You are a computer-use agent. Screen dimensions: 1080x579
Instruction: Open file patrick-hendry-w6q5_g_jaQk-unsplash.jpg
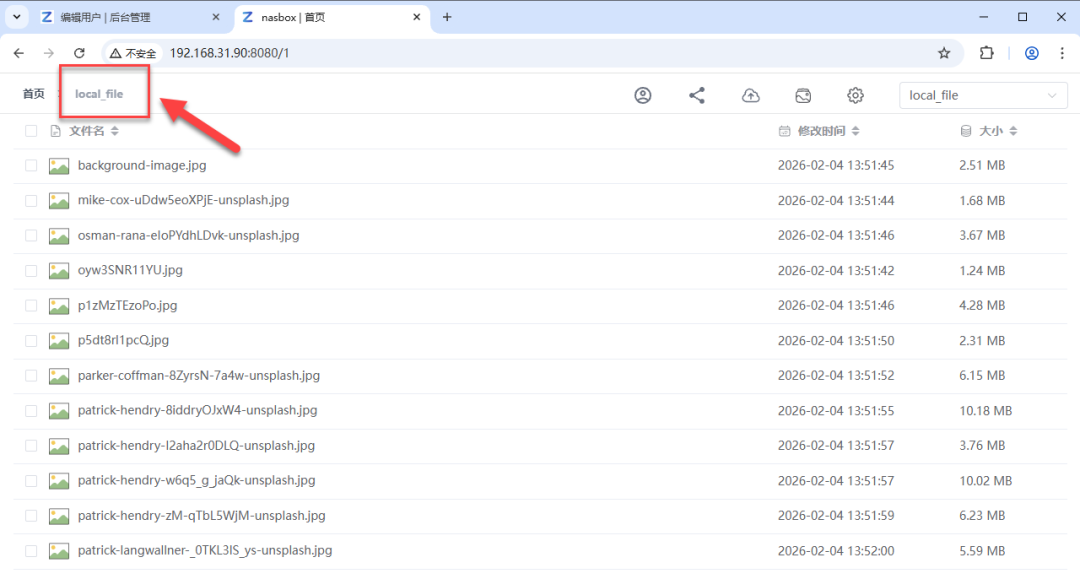(196, 481)
